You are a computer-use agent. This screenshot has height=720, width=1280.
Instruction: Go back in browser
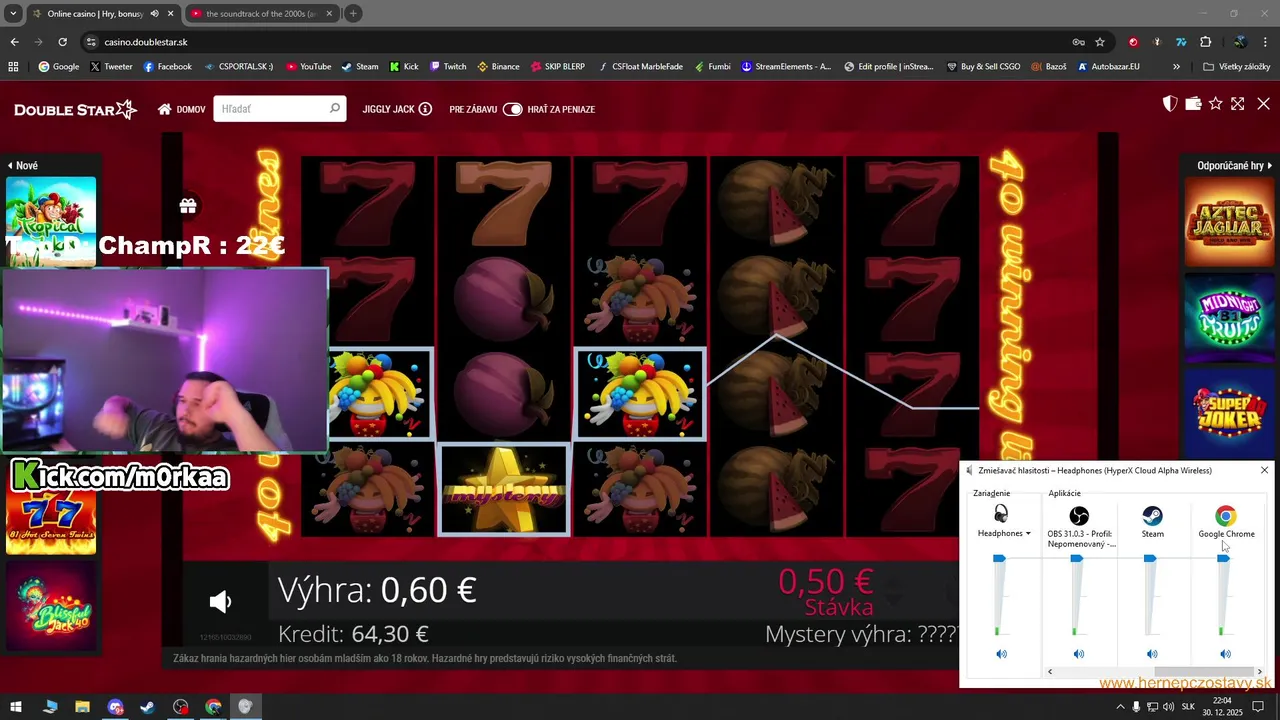(x=14, y=42)
